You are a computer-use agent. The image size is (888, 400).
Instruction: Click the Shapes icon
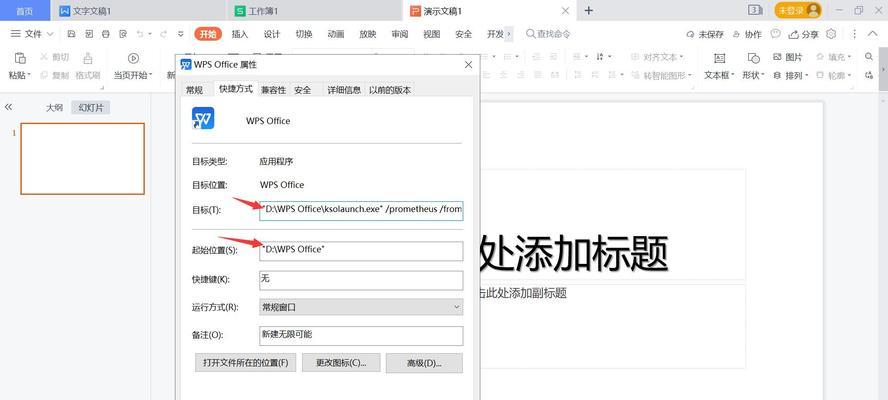(753, 58)
